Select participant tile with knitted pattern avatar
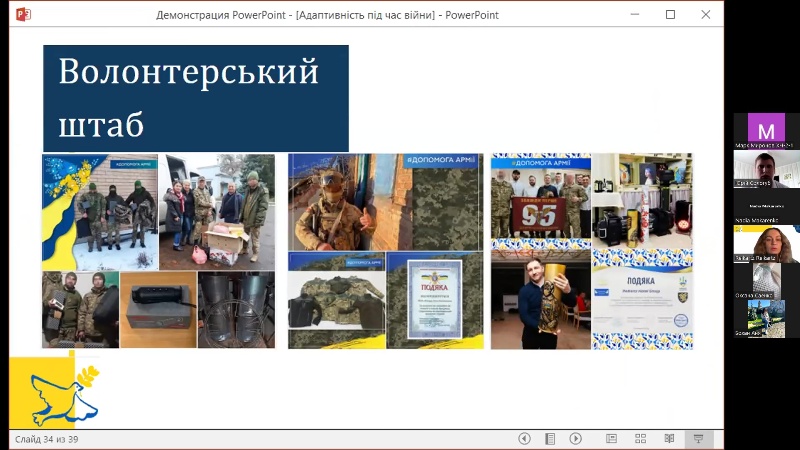Viewport: 800px width, 450px height. click(766, 281)
